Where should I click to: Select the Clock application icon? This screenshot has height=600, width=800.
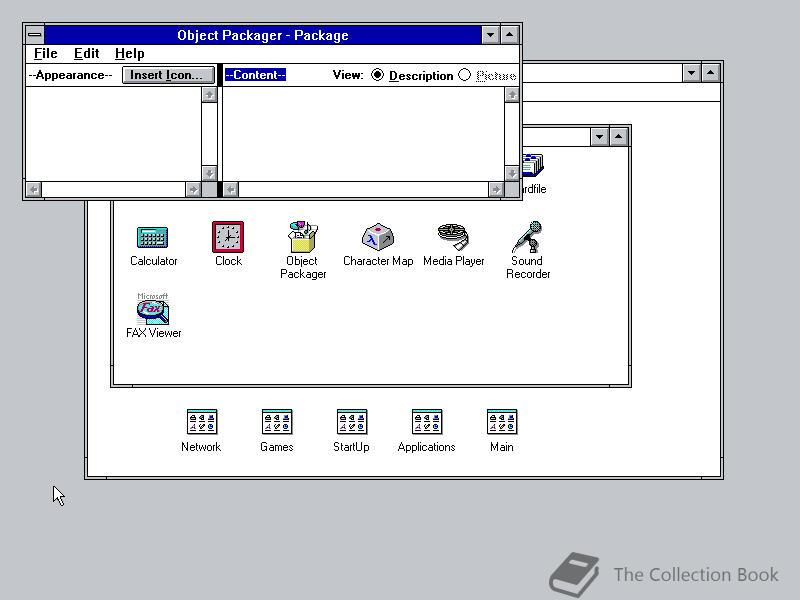click(x=228, y=237)
